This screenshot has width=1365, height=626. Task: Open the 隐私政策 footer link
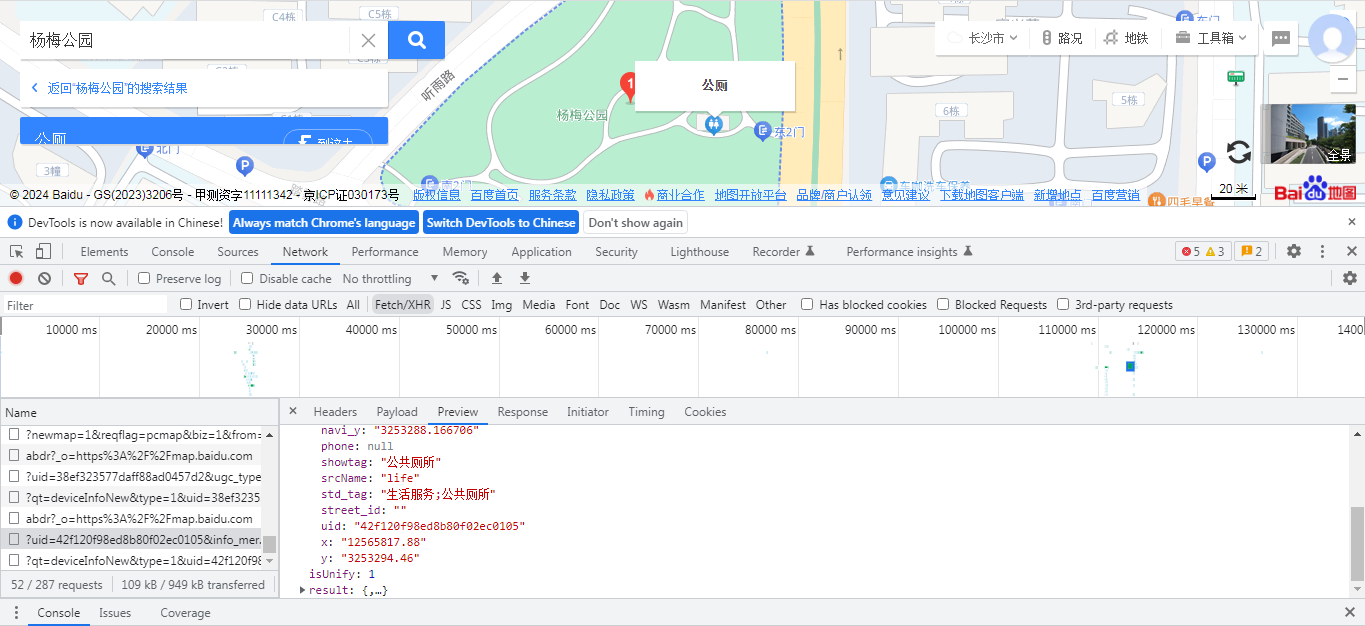(x=610, y=195)
